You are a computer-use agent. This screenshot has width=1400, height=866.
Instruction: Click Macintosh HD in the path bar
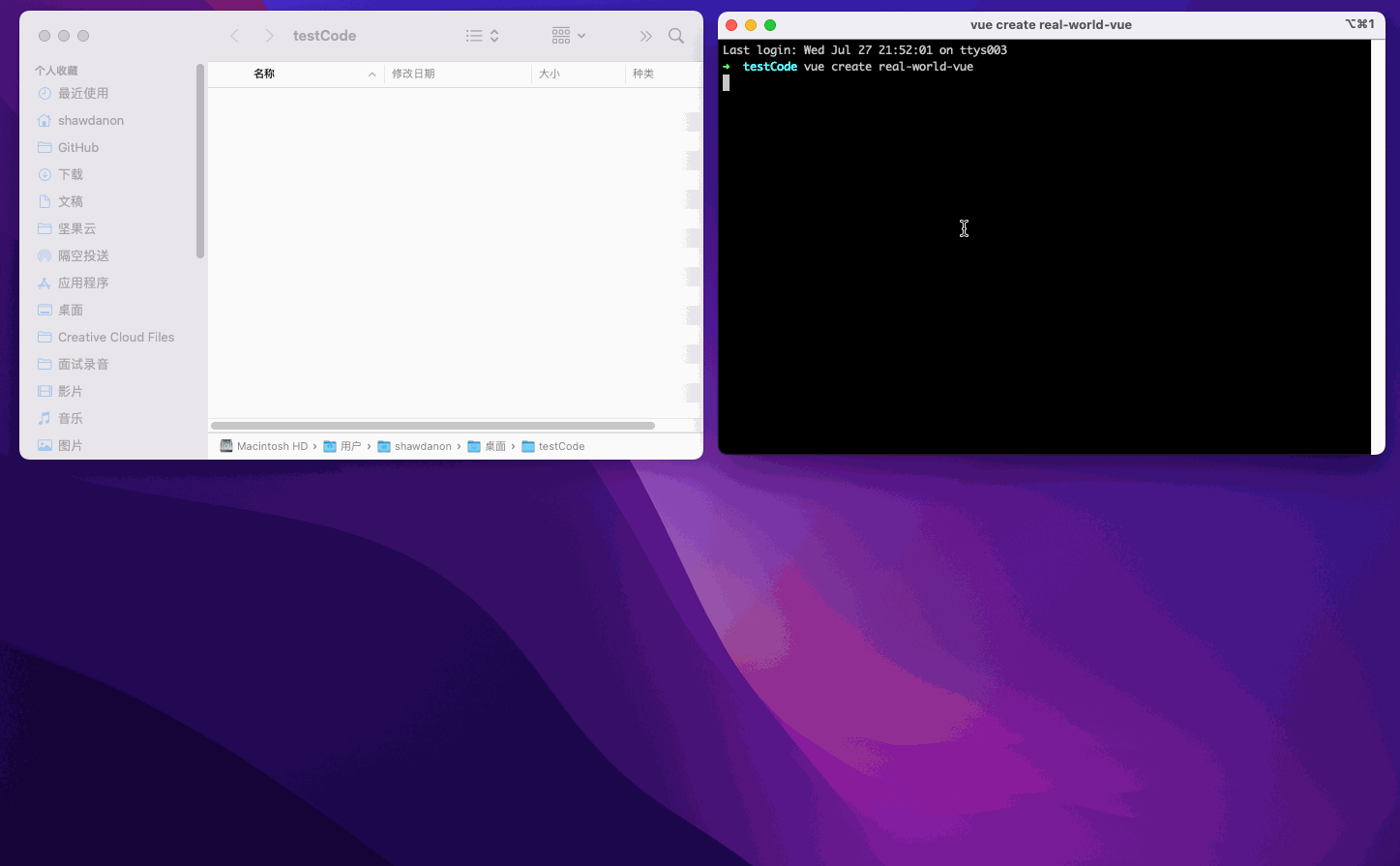(271, 446)
